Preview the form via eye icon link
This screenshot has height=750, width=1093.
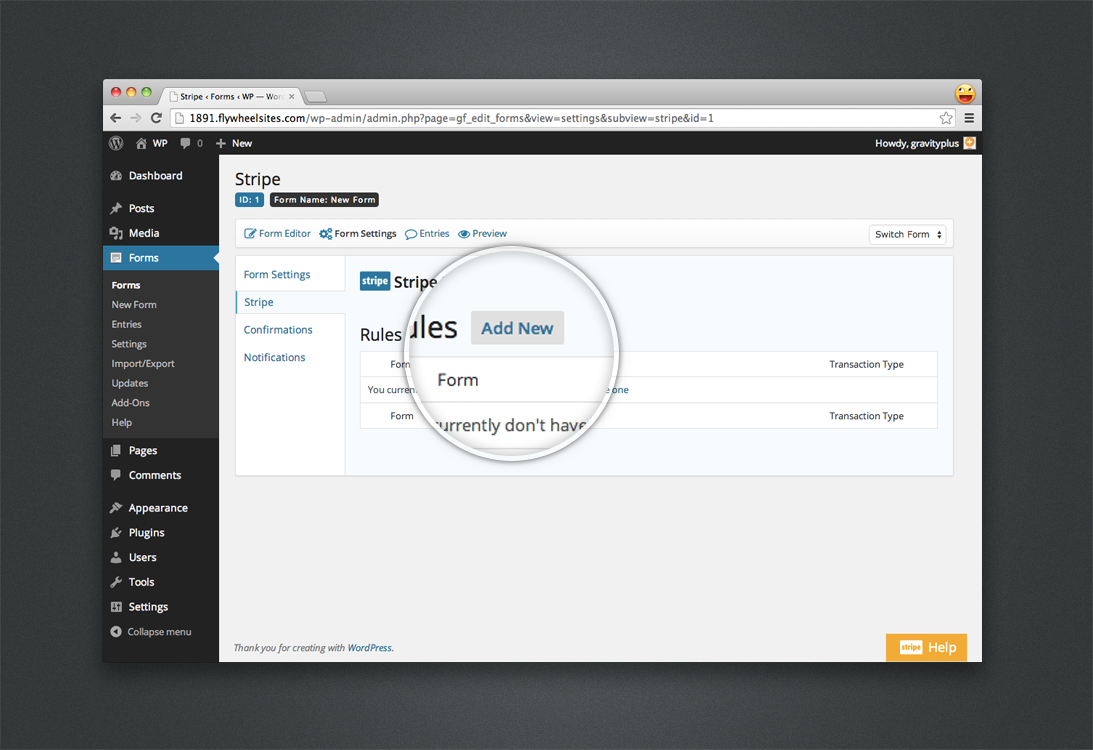pyautogui.click(x=482, y=234)
